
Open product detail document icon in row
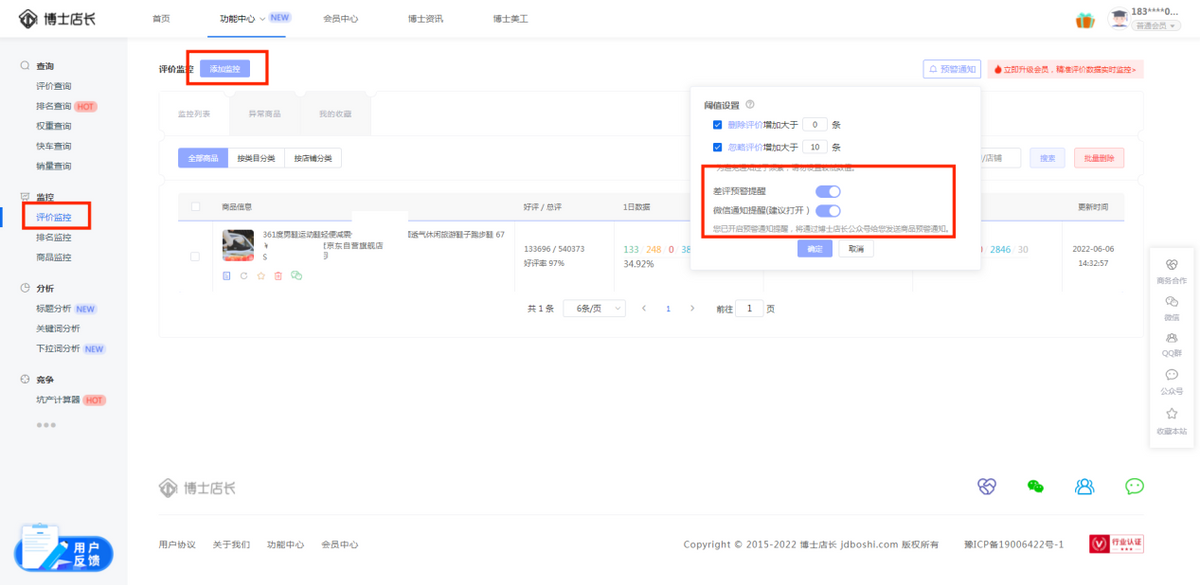[227, 276]
